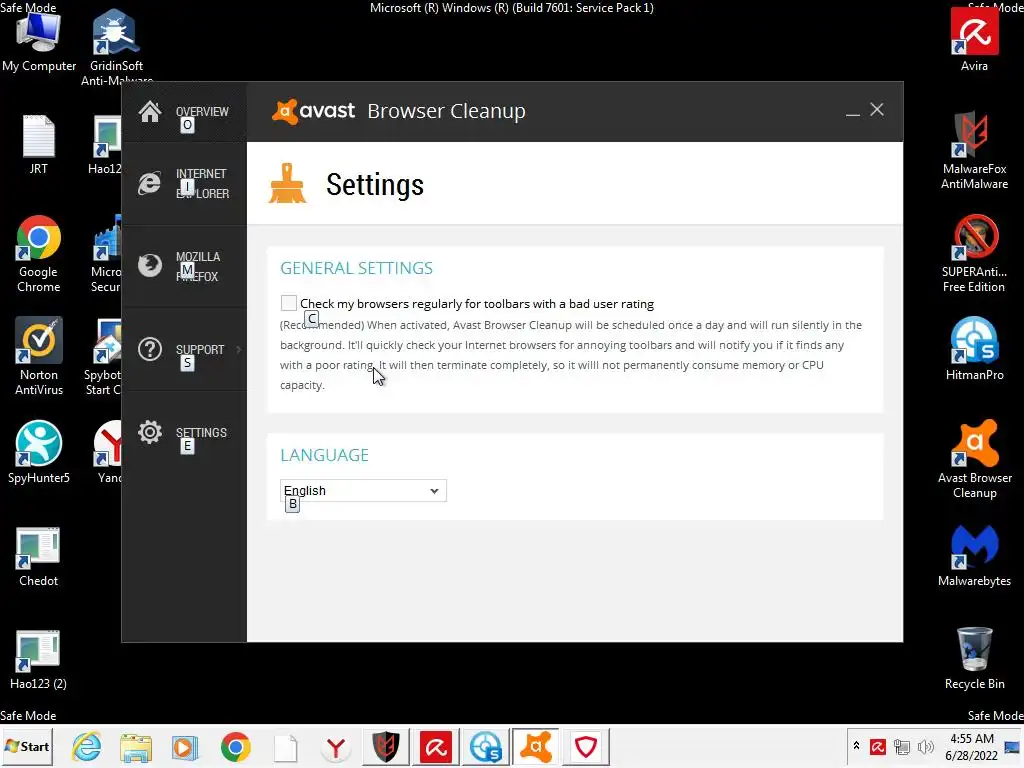The width and height of the screenshot is (1024, 768).
Task: Select the Hao123 desktop shortcut behind the Avast window
Action: pyautogui.click(x=105, y=144)
